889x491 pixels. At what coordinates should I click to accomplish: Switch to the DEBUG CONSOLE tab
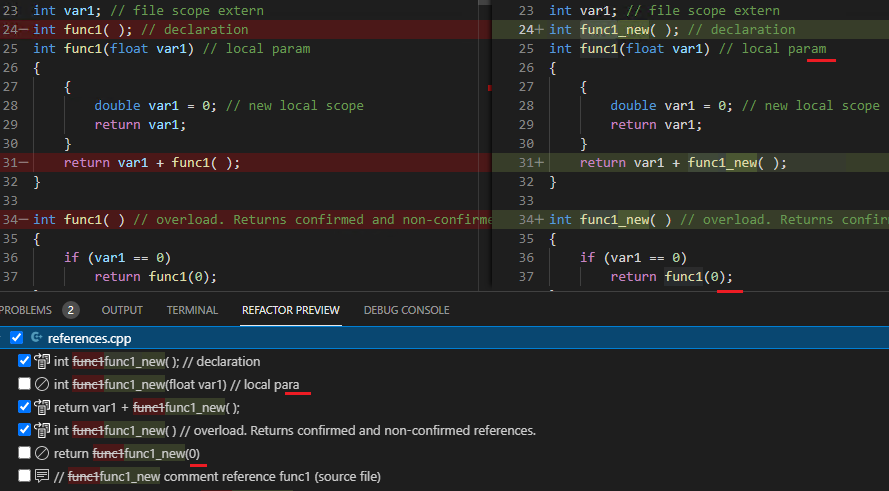[x=407, y=310]
